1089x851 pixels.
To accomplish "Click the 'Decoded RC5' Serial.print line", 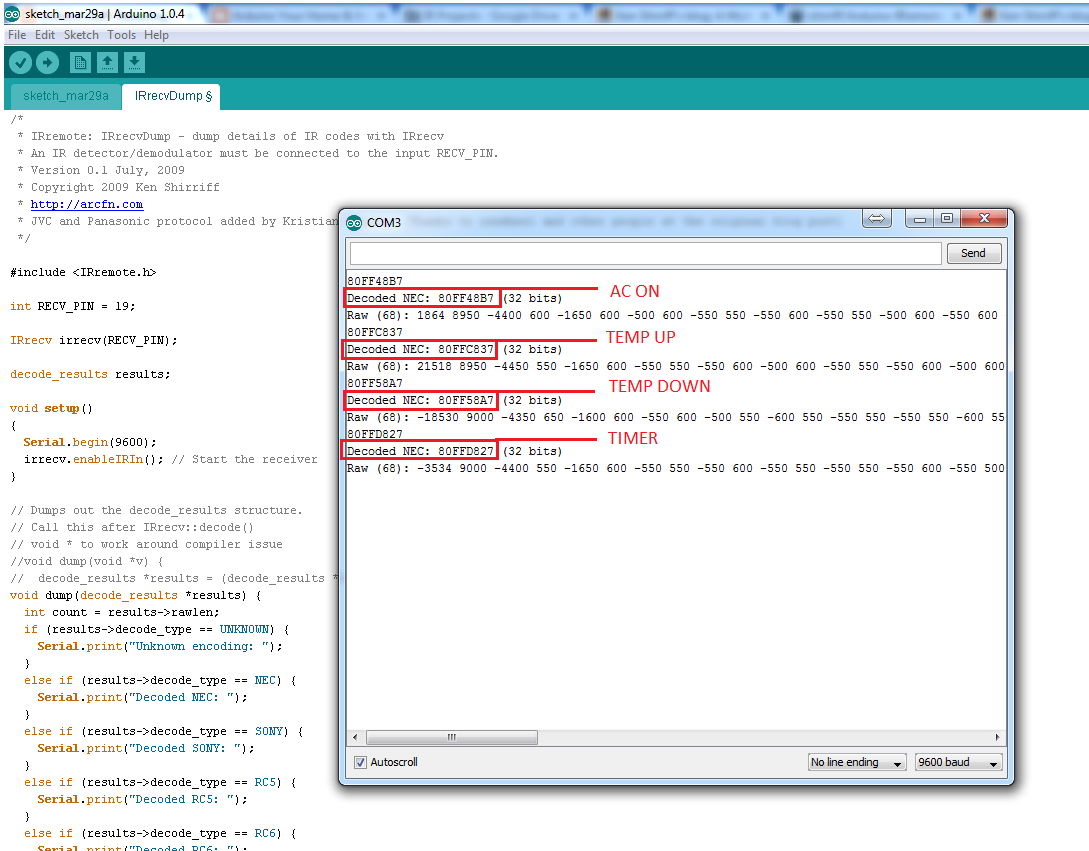I will pyautogui.click(x=142, y=799).
